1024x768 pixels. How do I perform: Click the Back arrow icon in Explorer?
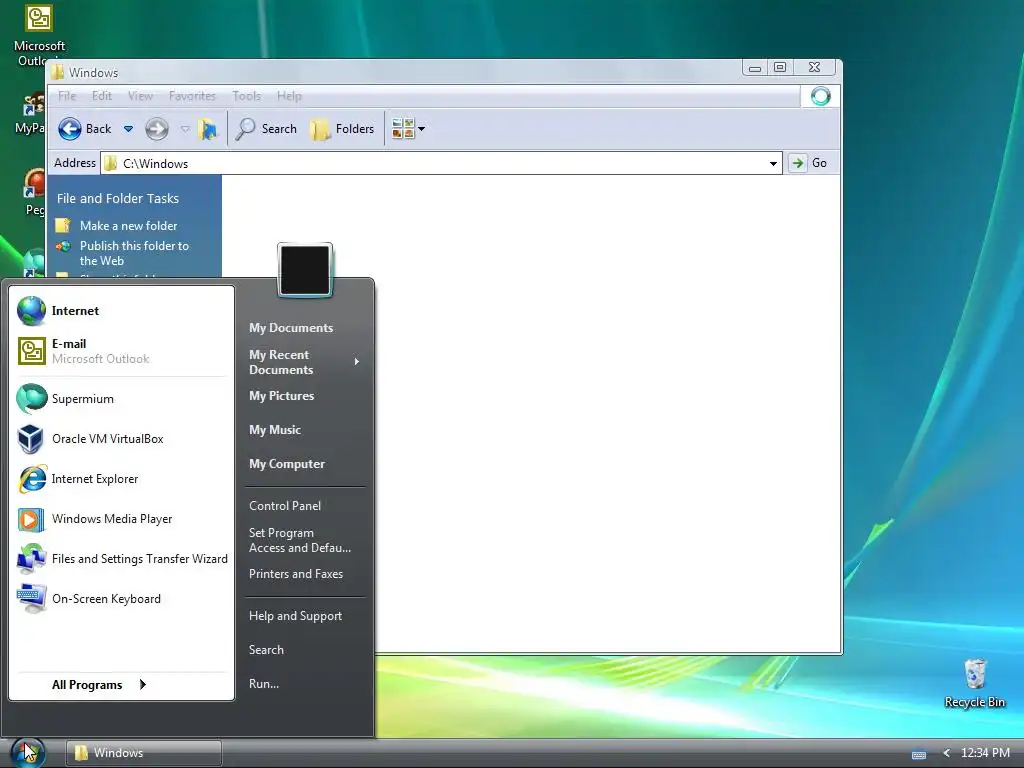70,129
